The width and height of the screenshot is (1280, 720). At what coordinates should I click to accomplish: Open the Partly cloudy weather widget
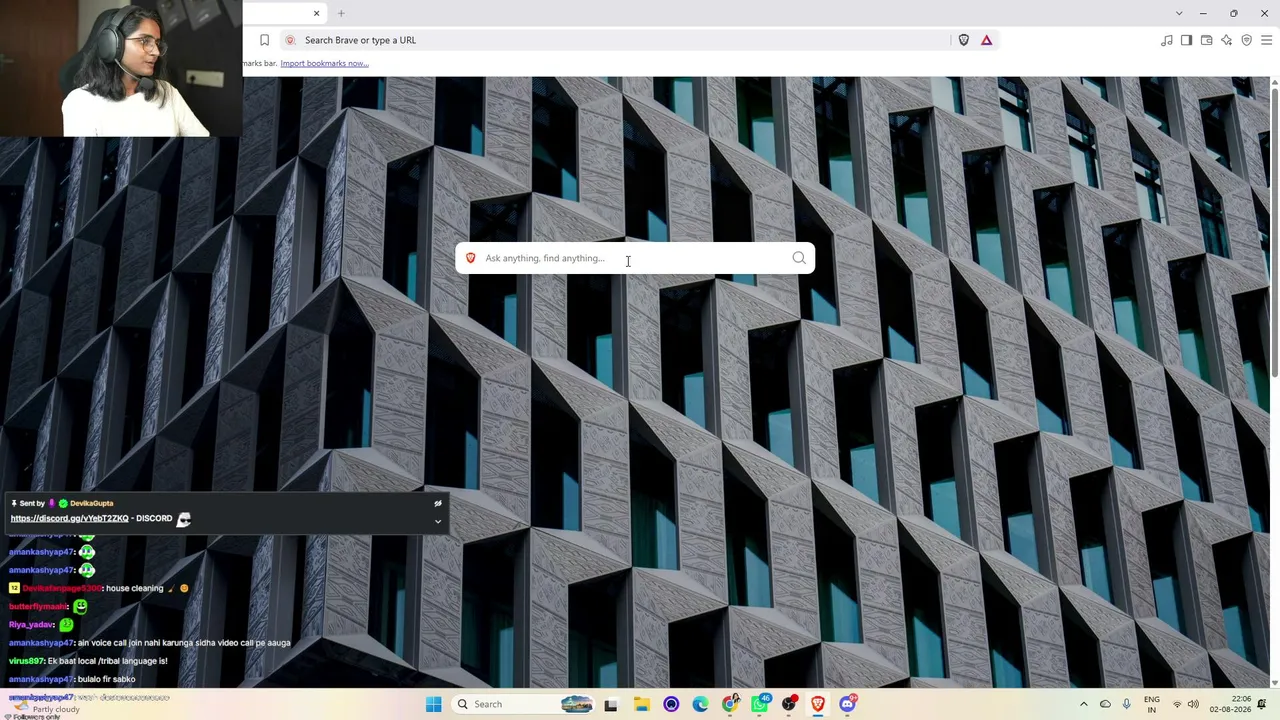[x=45, y=706]
